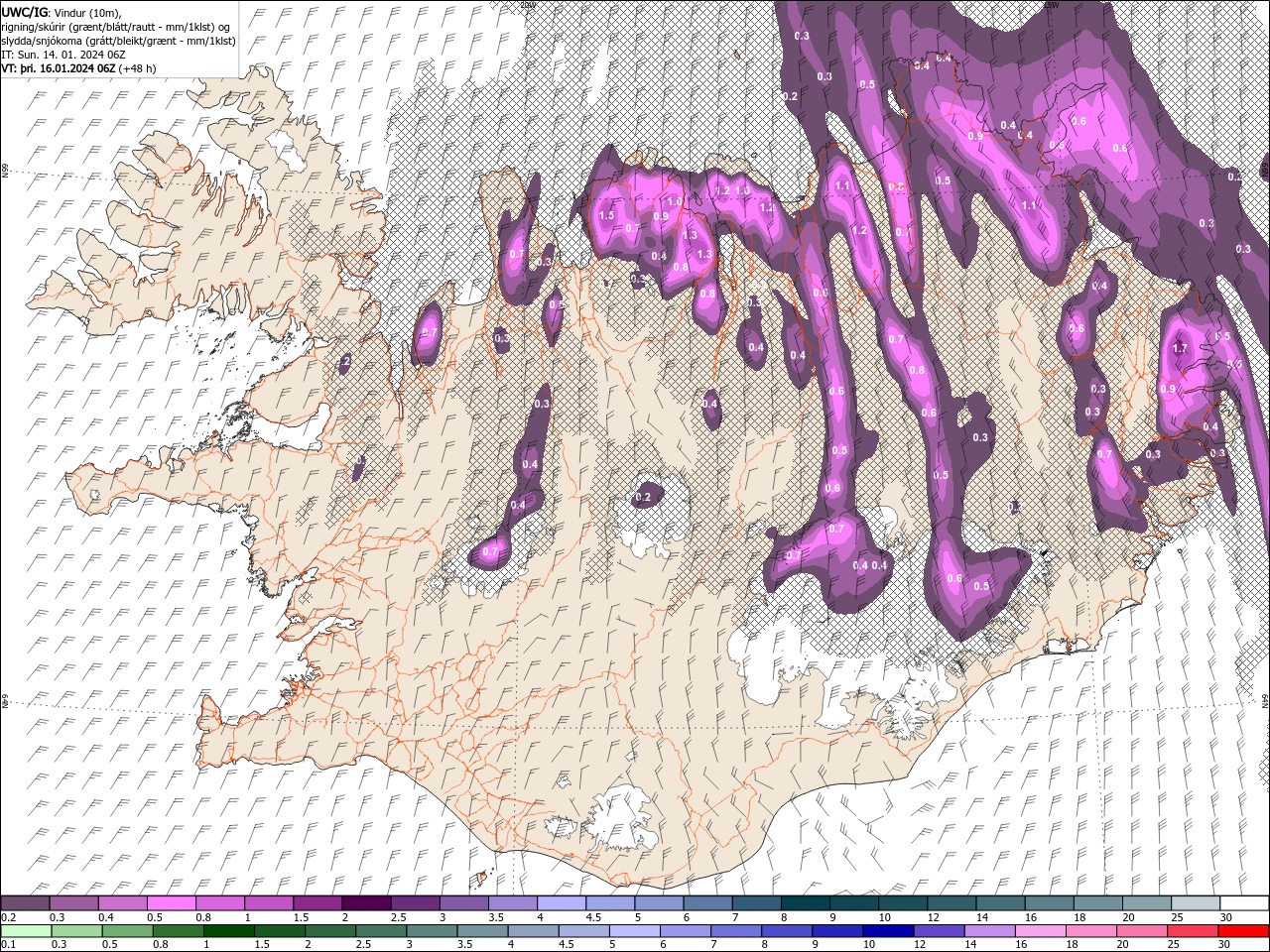
Task: Click the top-row legend swatch starting at 12
Action: click(952, 902)
